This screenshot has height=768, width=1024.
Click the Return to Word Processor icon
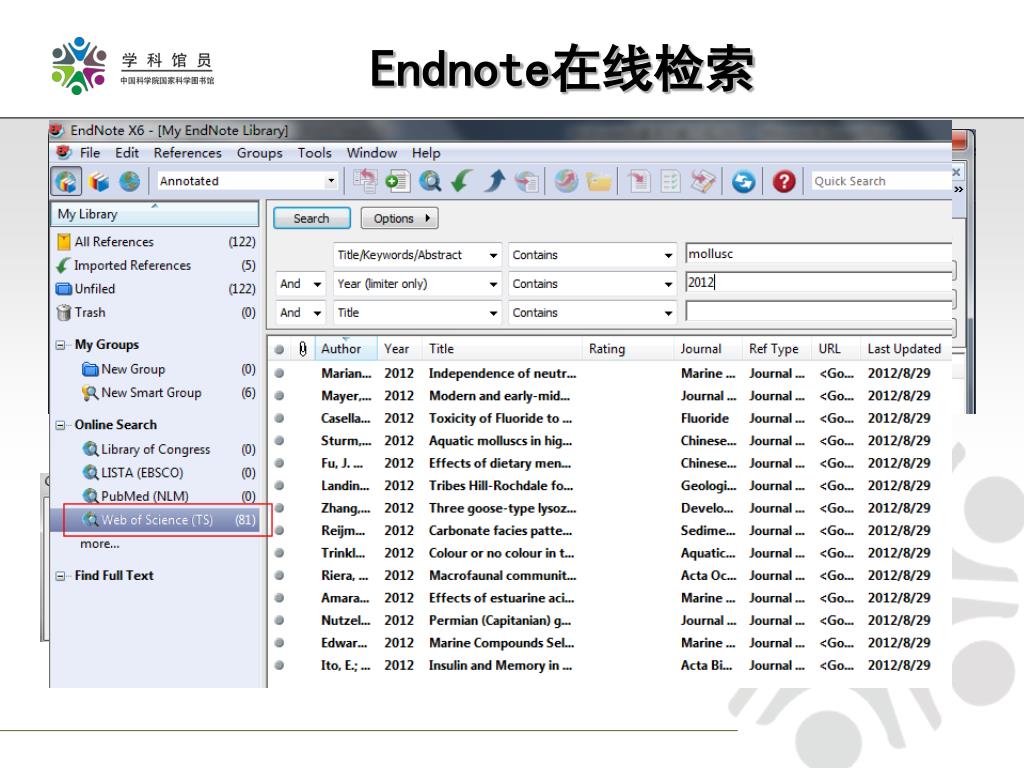pos(703,181)
